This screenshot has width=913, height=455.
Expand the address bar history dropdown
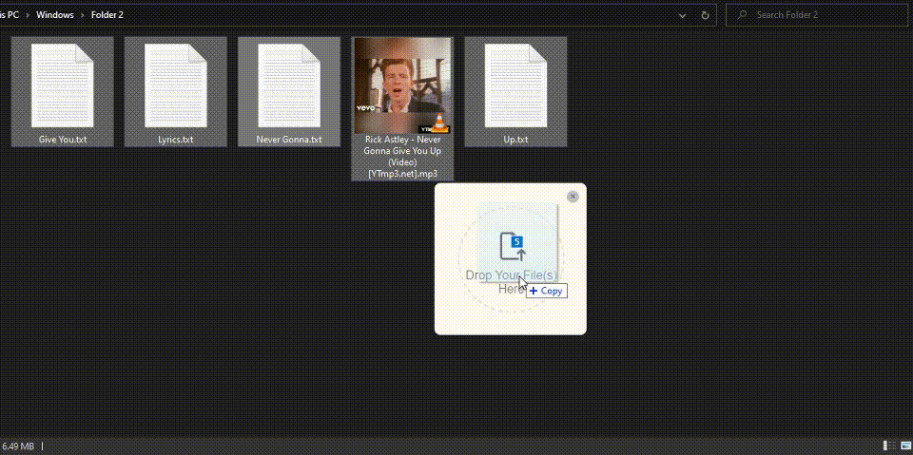(682, 15)
